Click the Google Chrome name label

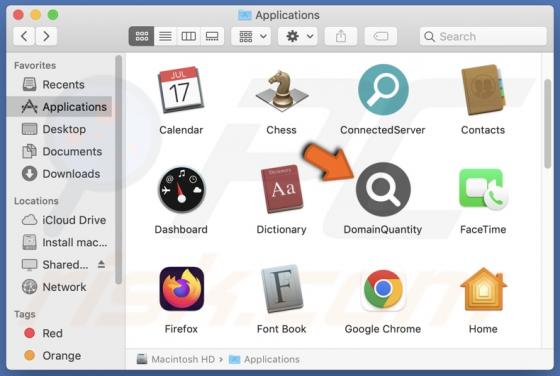click(x=383, y=329)
